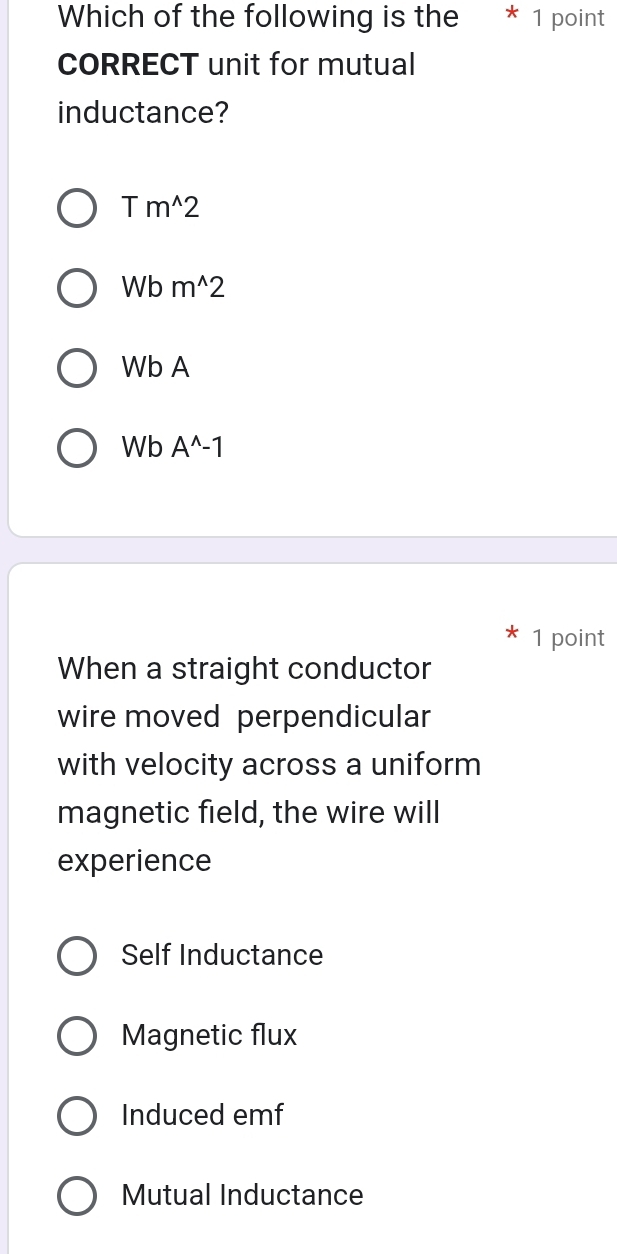Mark the Wb A radio circle
The image size is (617, 1254).
click(77, 368)
